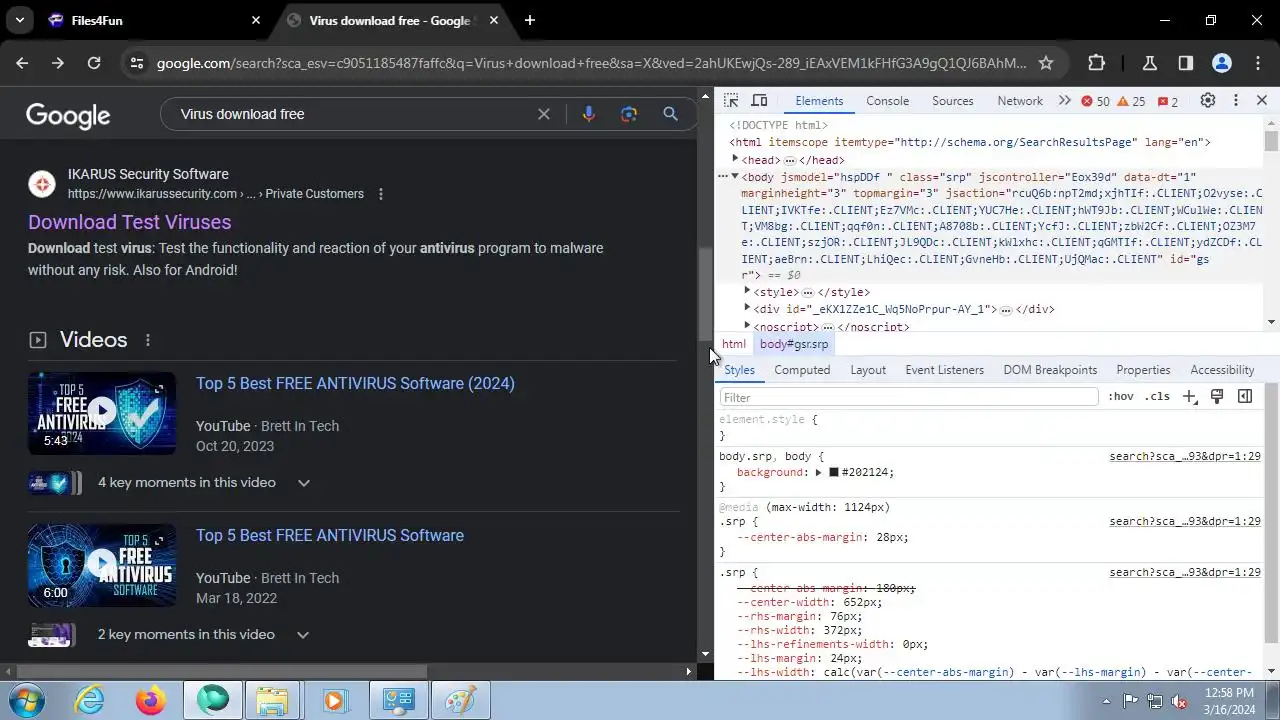1280x720 pixels.
Task: Open the DevTools settings gear
Action: click(1208, 101)
